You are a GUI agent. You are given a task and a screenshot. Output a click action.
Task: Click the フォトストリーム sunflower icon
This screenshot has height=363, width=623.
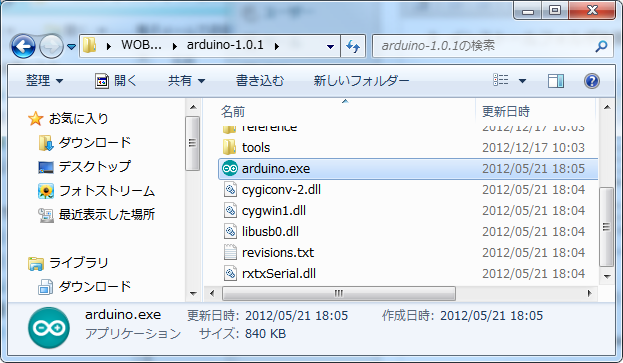click(46, 191)
